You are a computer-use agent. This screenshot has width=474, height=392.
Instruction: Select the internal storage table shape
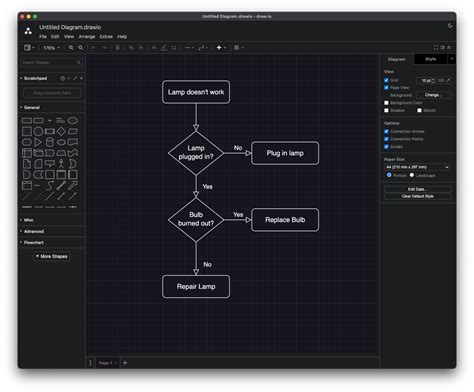click(x=27, y=153)
